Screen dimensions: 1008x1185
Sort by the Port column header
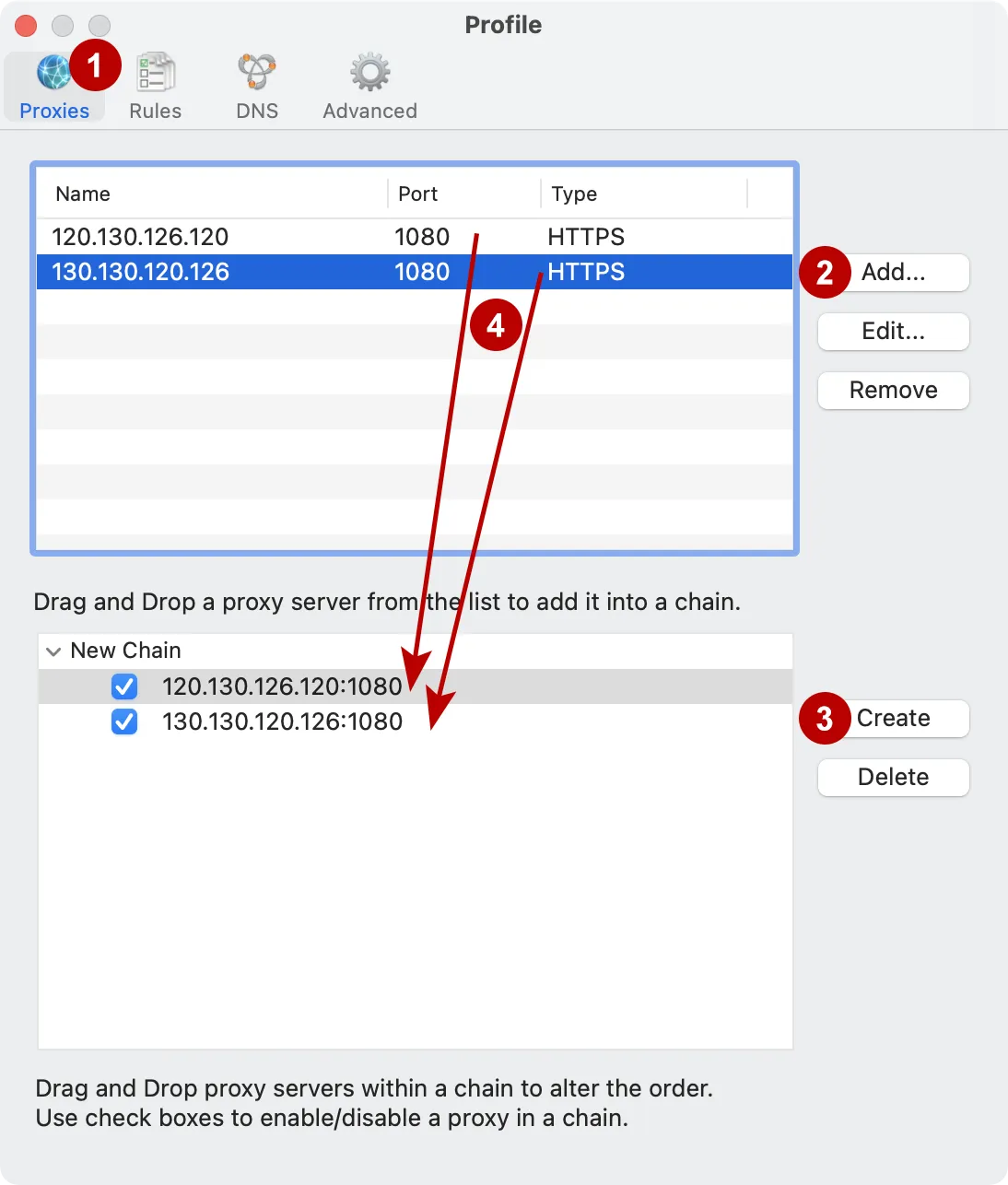point(418,194)
